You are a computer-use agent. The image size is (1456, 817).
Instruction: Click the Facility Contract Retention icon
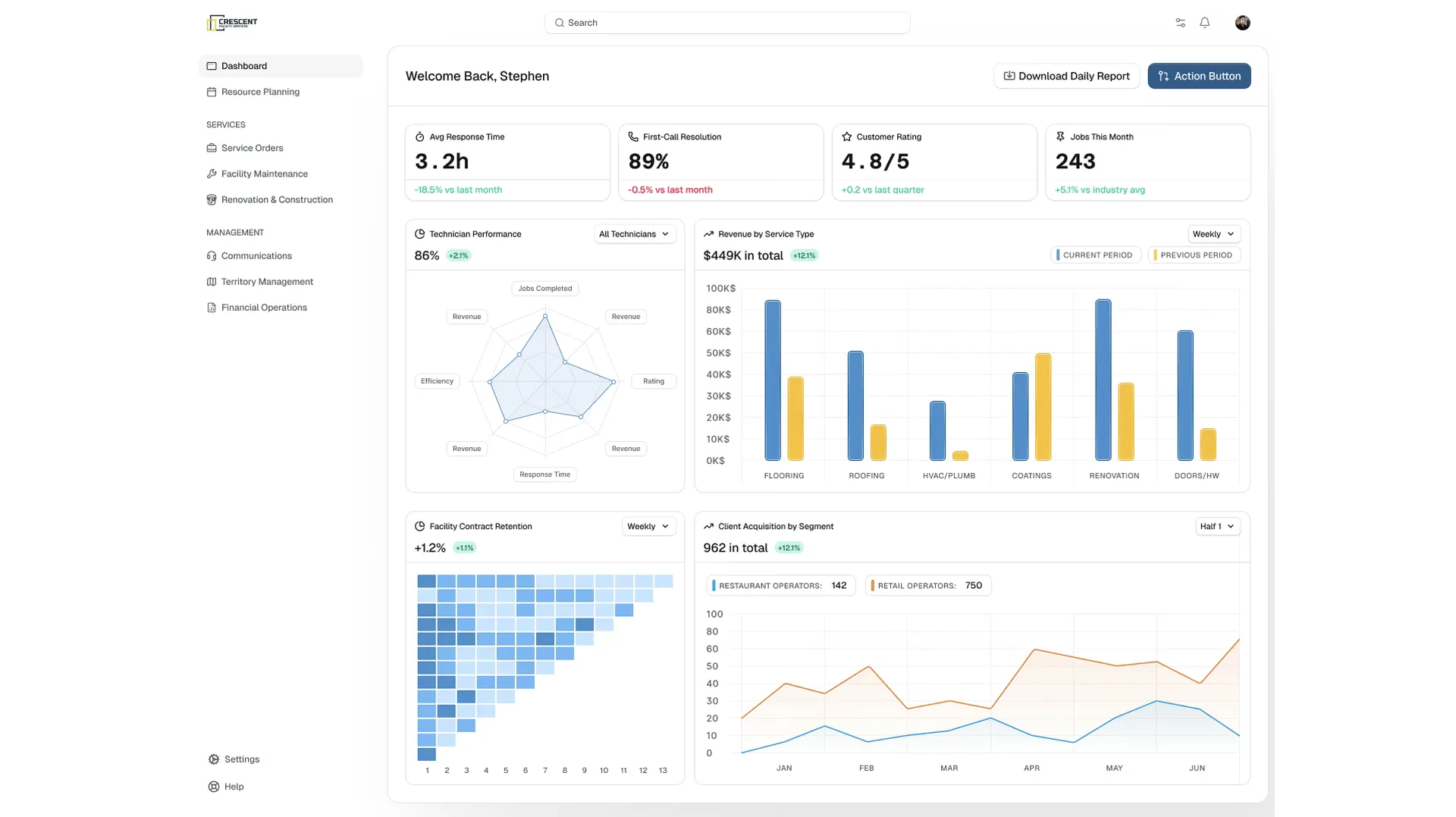pyautogui.click(x=420, y=526)
